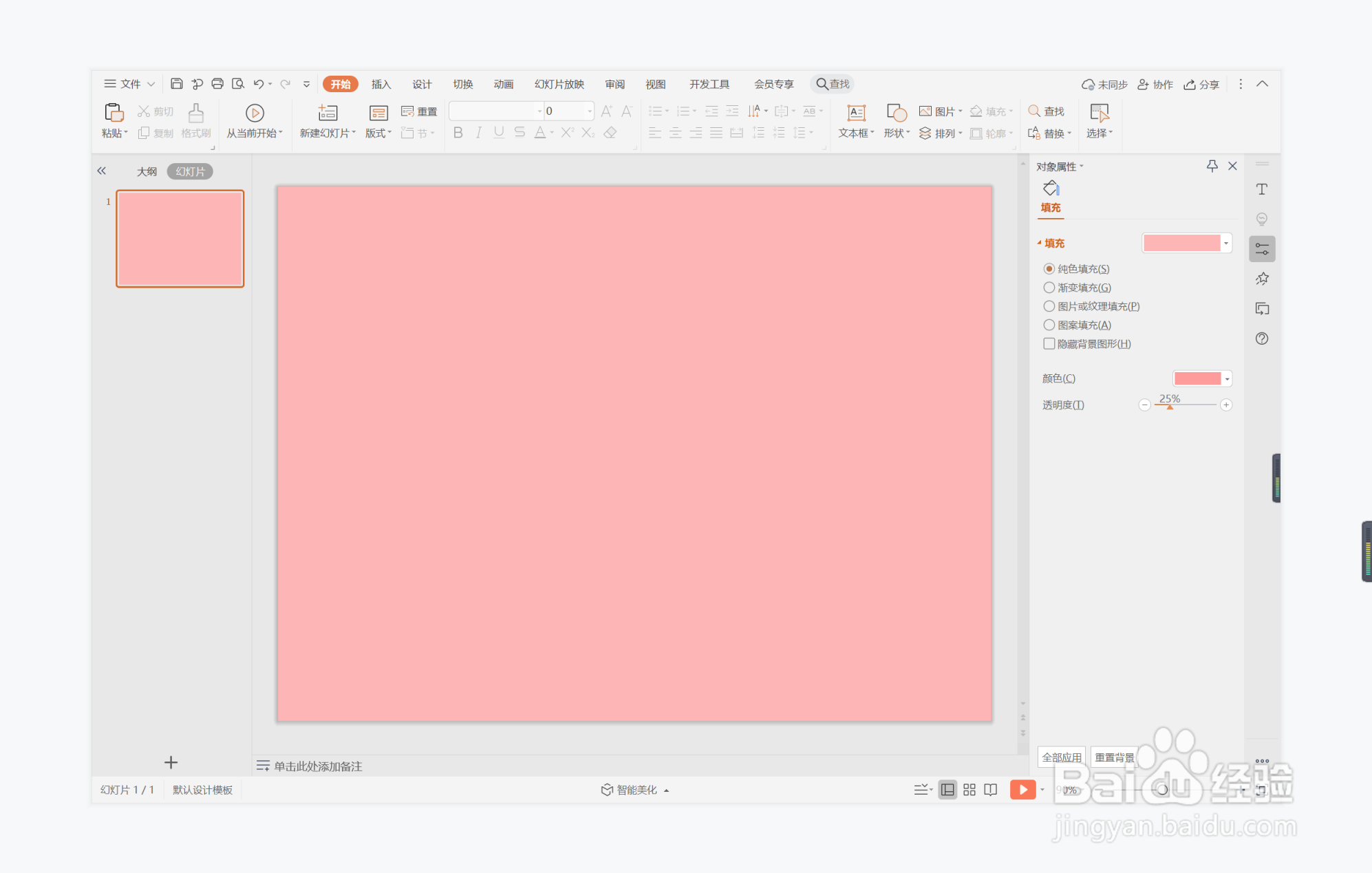The width and height of the screenshot is (1372, 873).
Task: Open the 切换 Transitions tab
Action: 463,84
